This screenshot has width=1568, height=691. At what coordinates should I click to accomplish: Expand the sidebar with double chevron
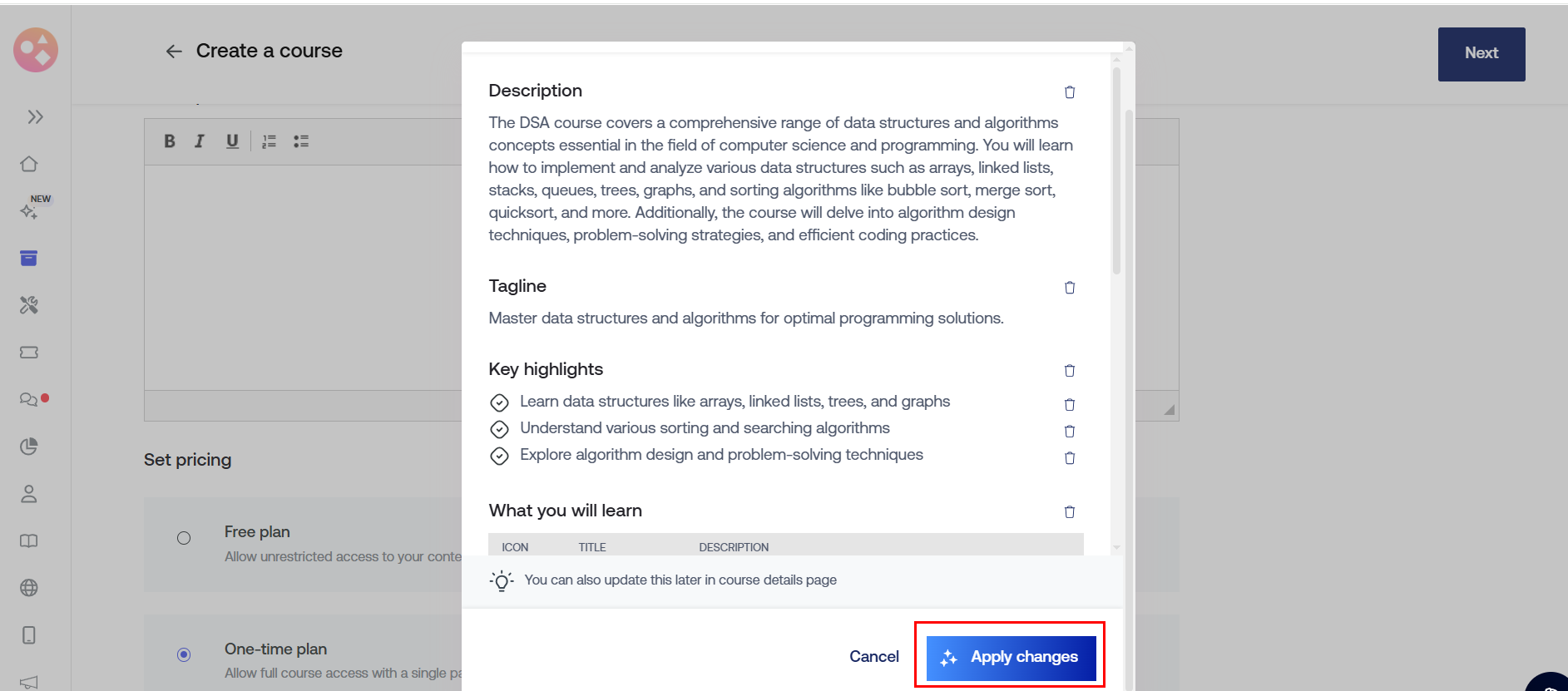pos(35,117)
